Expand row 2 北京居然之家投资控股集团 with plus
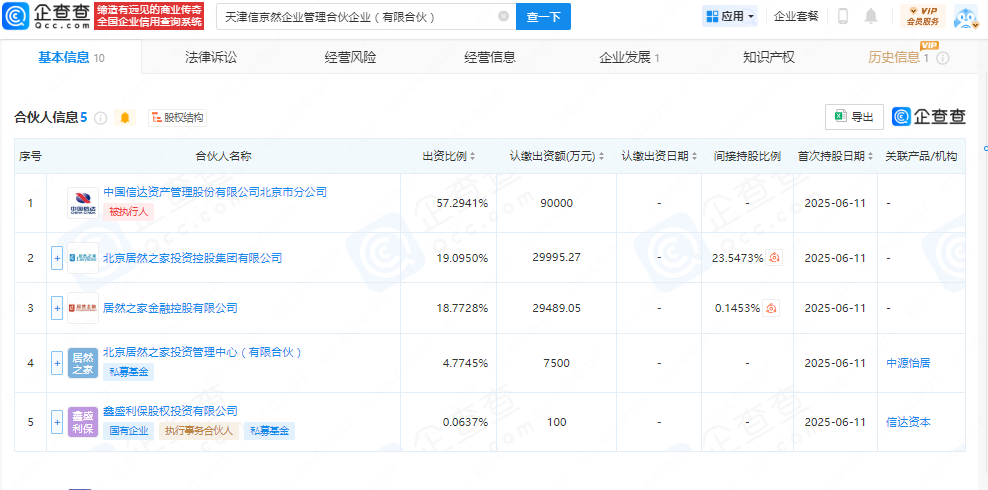Viewport: 988px width, 490px height. (57, 258)
